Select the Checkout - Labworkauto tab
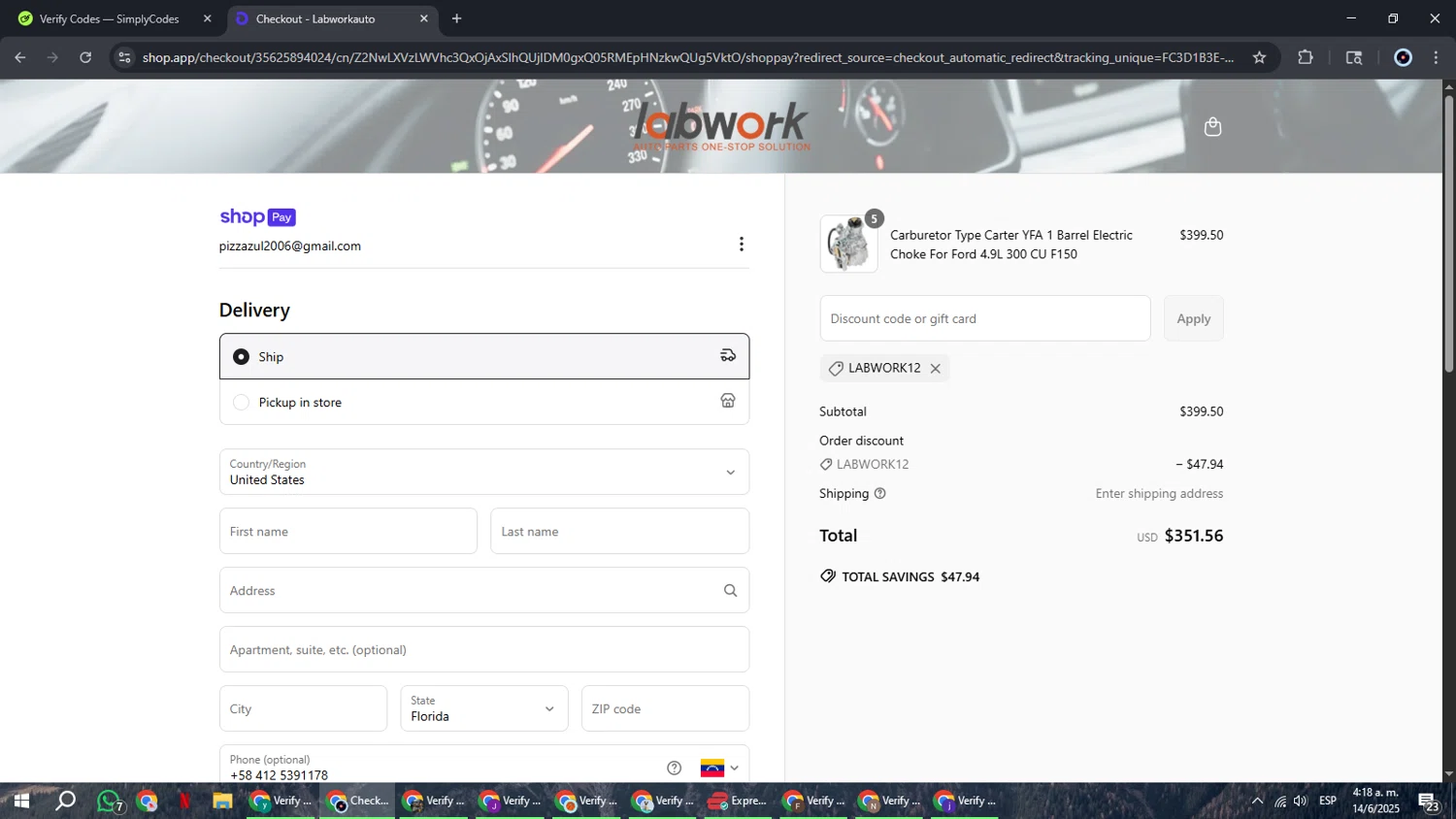 [x=315, y=18]
